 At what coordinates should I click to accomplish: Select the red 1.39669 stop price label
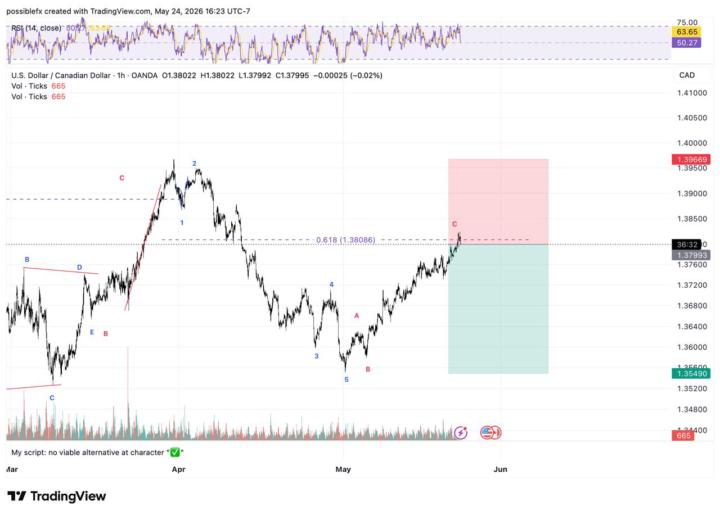pos(692,160)
